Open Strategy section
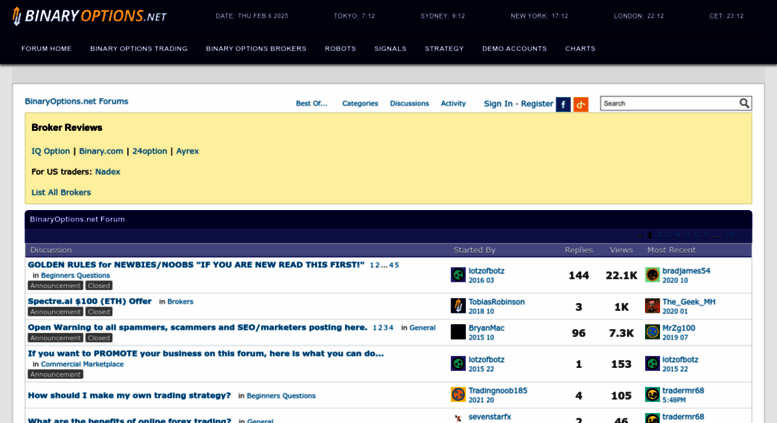Screen dimensions: 777x423 point(444,49)
